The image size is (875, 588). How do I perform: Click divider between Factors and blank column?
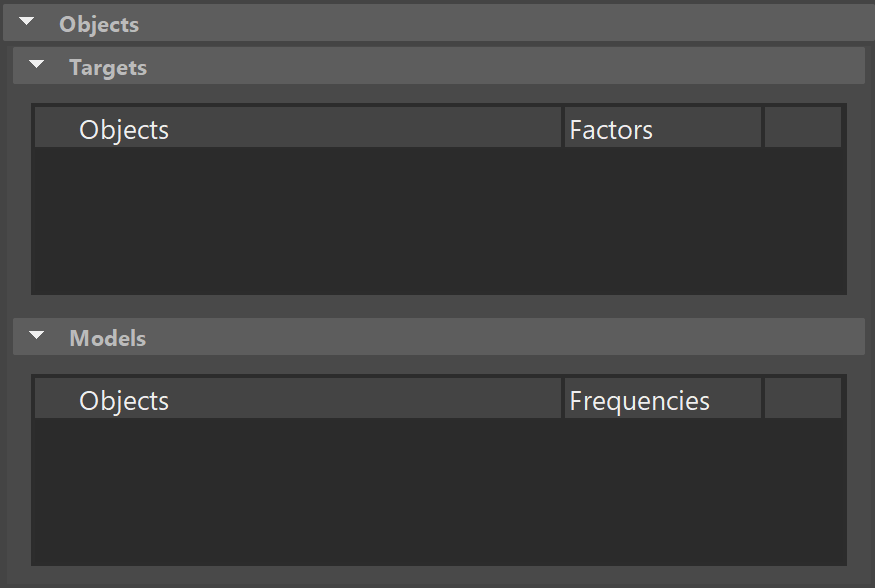click(x=762, y=128)
